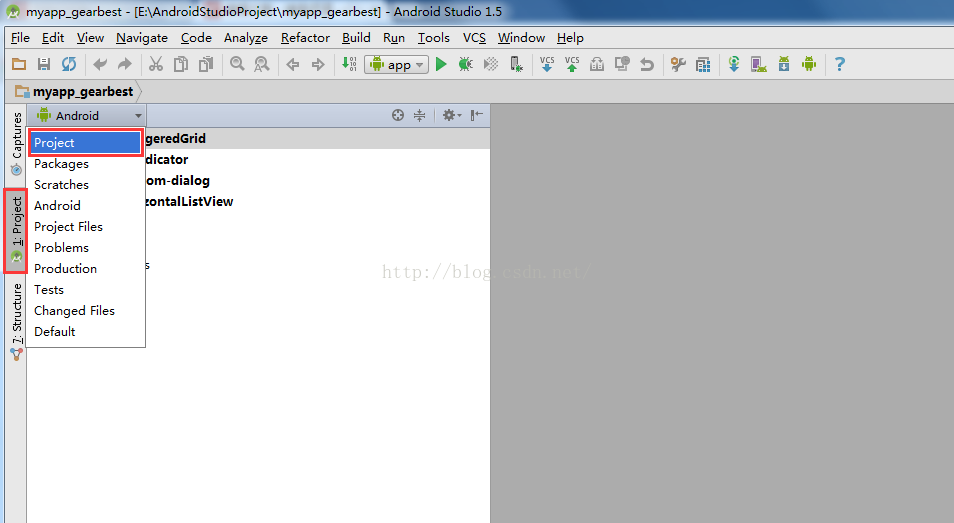This screenshot has height=523, width=954.
Task: Open the Build menu
Action: tap(356, 38)
